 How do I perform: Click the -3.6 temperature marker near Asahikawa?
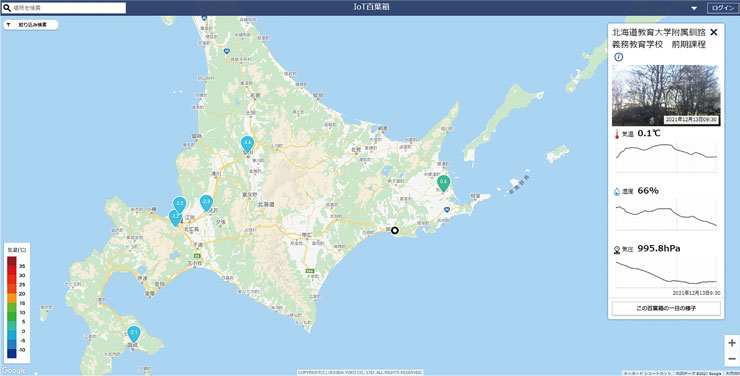tap(247, 144)
